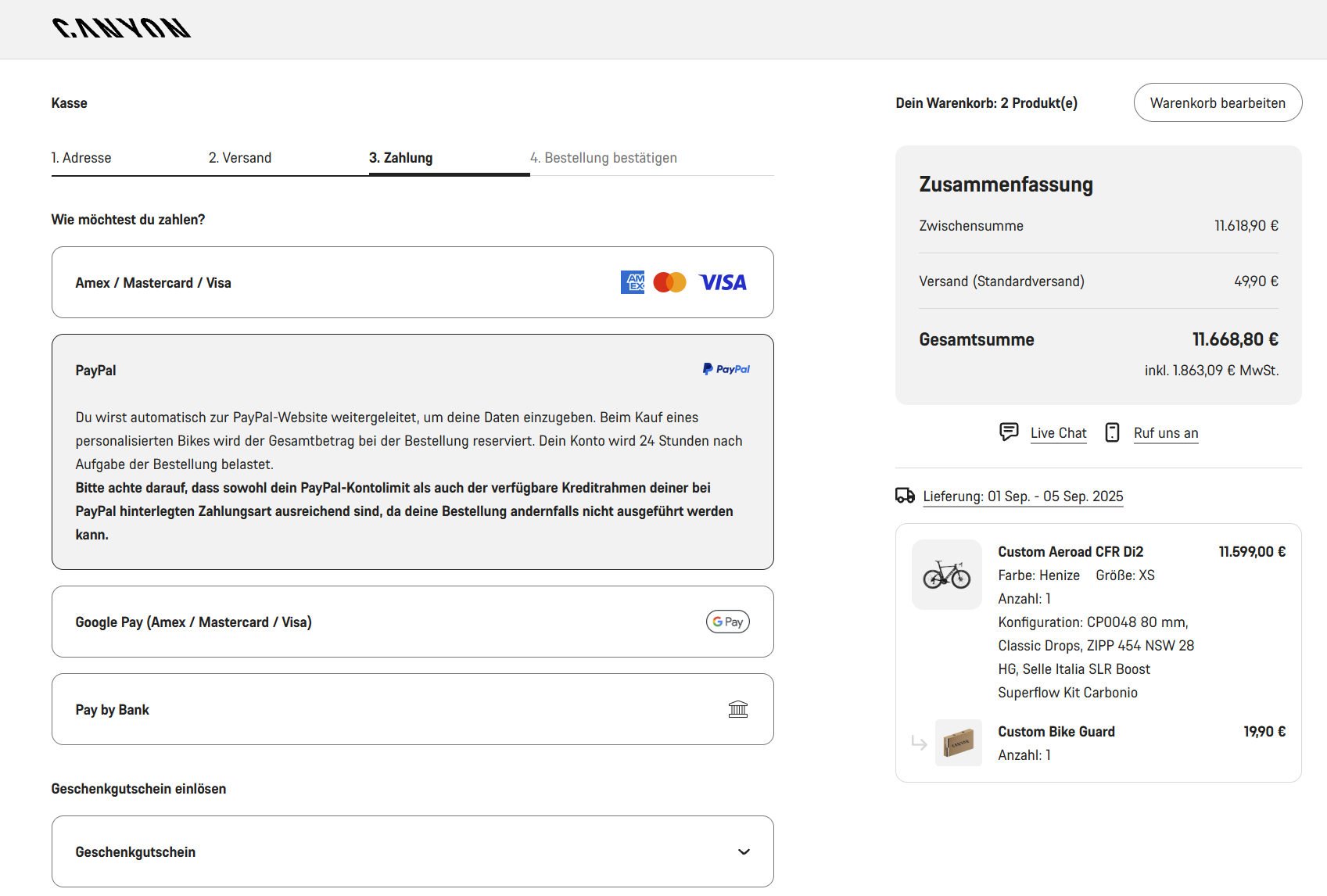Click the American Express logo icon

tap(633, 282)
